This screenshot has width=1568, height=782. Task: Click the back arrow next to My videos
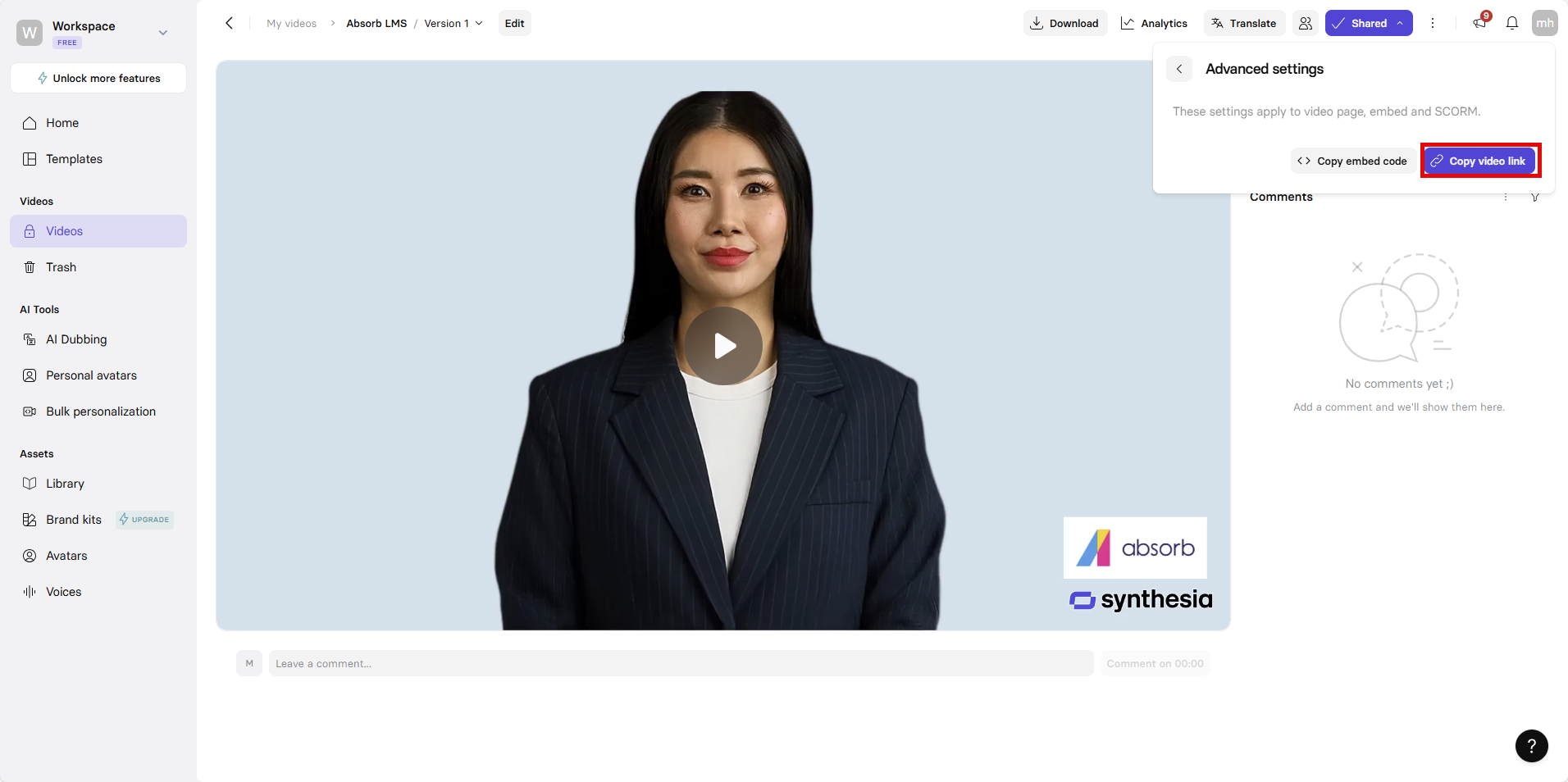point(230,23)
